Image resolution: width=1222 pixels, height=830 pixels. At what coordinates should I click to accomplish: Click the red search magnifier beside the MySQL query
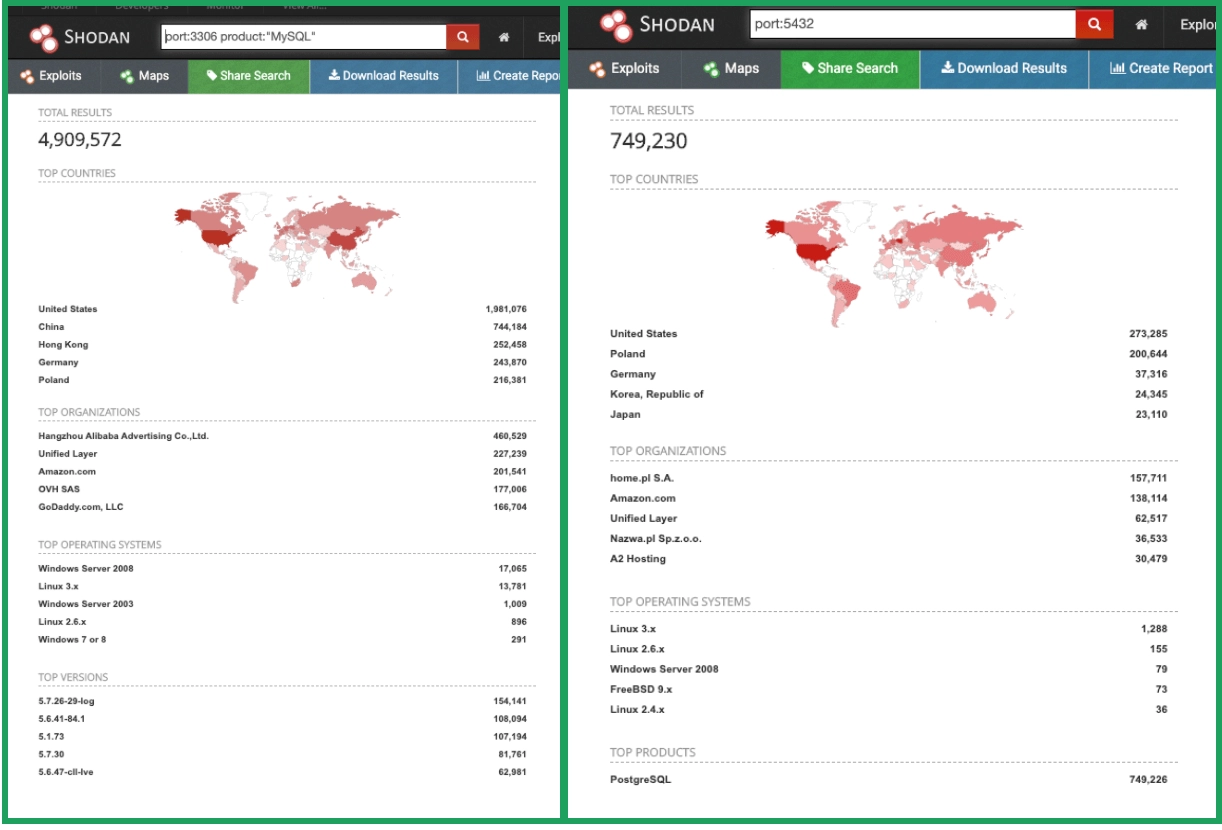point(462,37)
